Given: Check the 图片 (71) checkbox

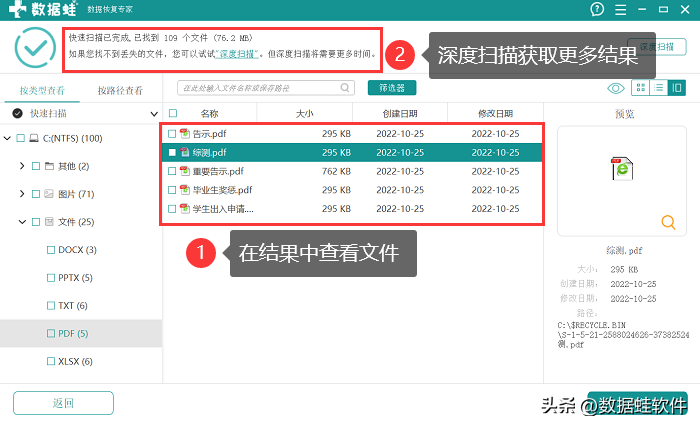Looking at the screenshot, I should click(36, 194).
